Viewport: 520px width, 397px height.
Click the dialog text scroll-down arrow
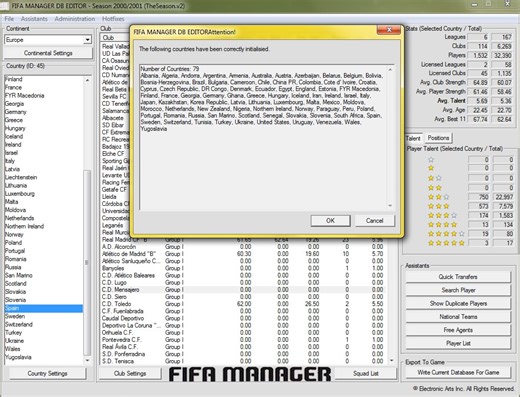point(390,206)
